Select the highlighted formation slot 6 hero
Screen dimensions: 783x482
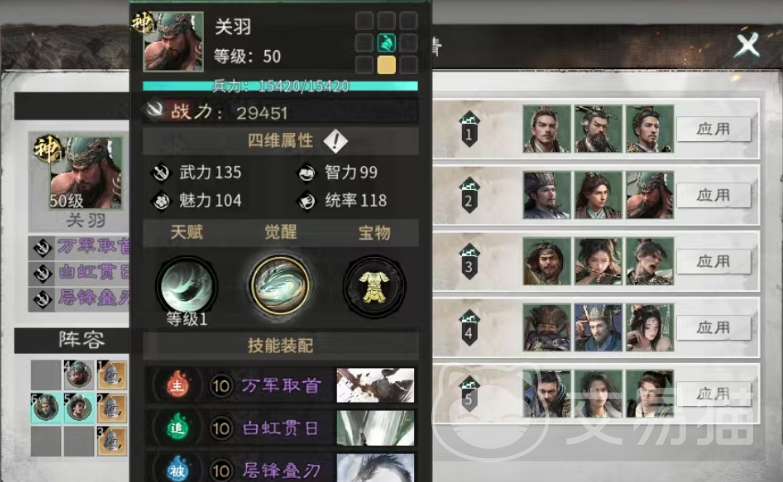coord(46,408)
